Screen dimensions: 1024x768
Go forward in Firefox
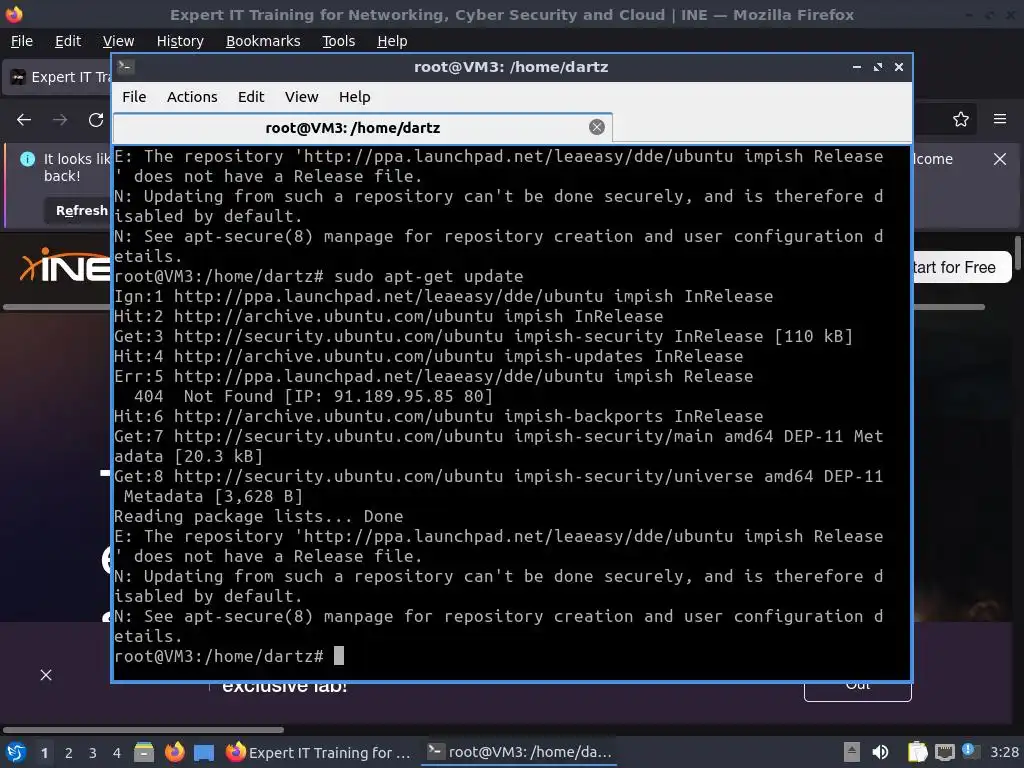coord(60,120)
